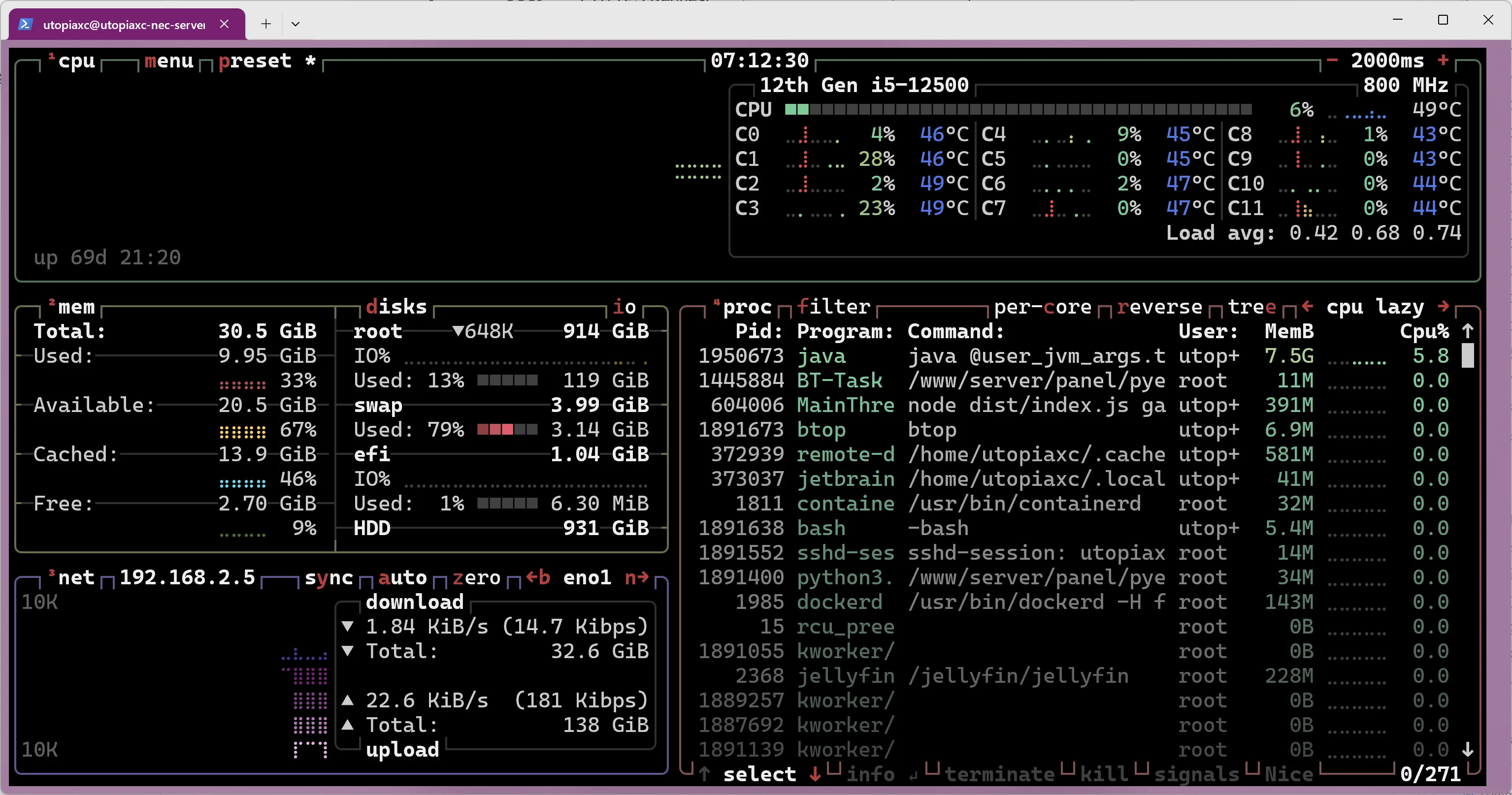Toggle io mode for disks
The height and width of the screenshot is (795, 1512).
[x=624, y=306]
